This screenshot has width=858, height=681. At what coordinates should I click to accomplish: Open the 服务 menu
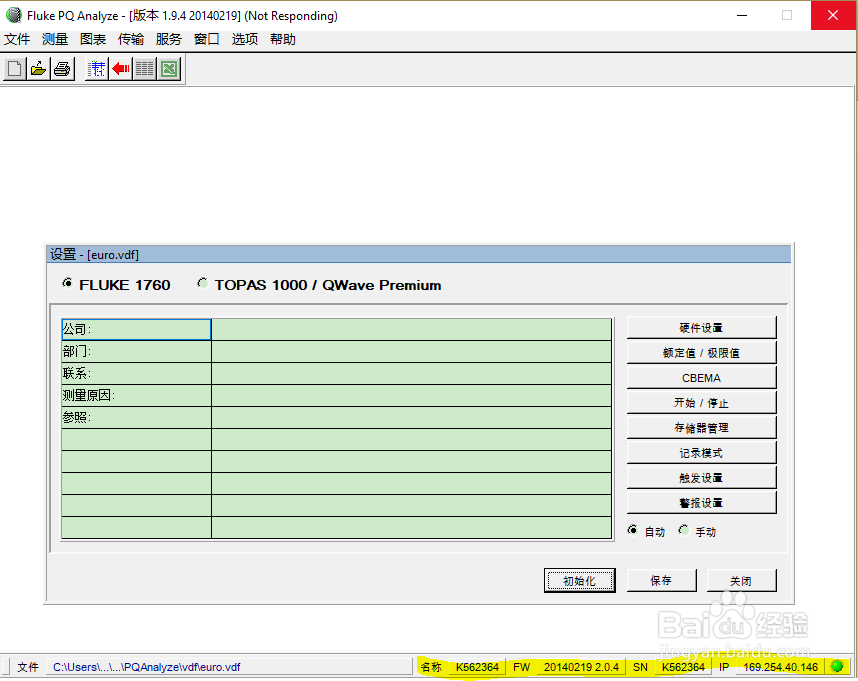(169, 39)
